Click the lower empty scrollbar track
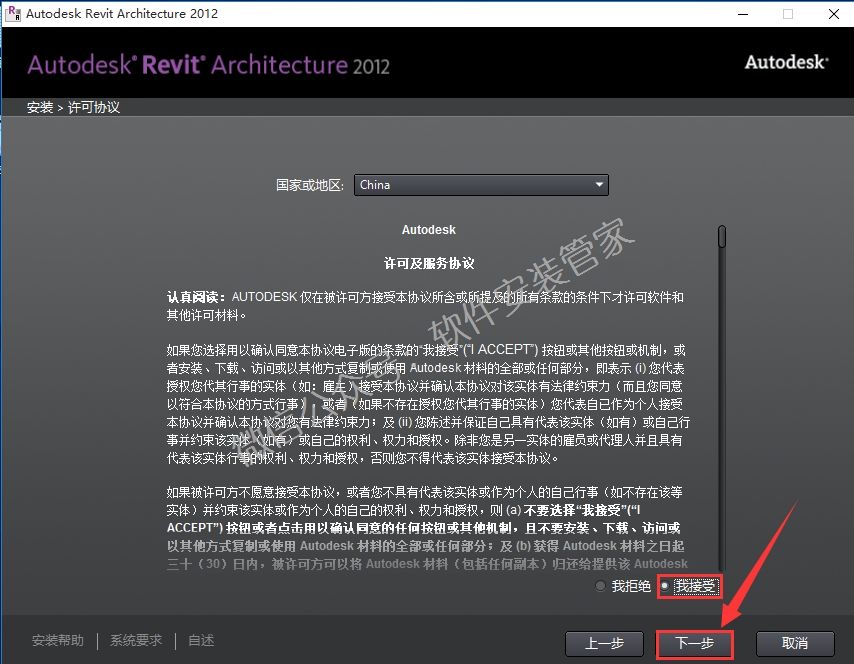This screenshot has height=664, width=854. [x=721, y=450]
